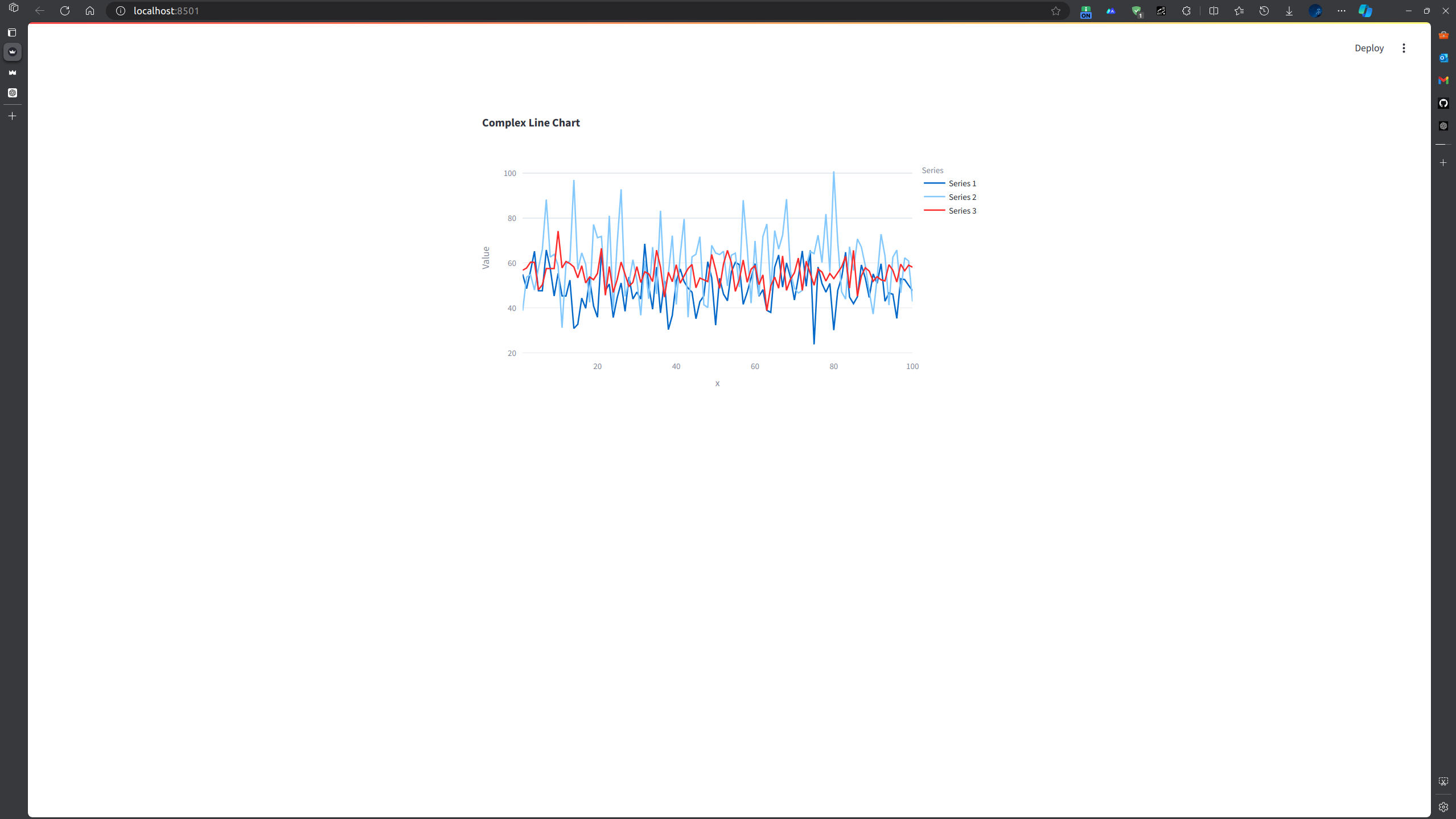Open GitHub in the right sidebar

[1443, 103]
